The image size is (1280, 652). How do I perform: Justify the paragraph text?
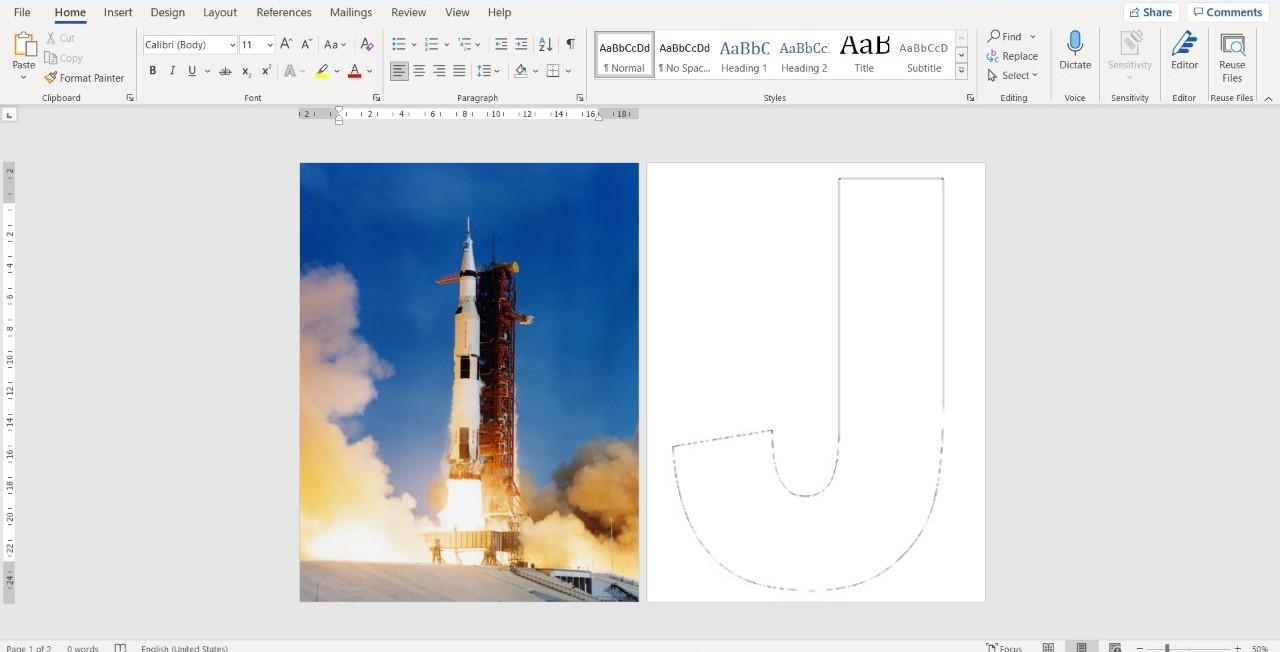click(459, 71)
